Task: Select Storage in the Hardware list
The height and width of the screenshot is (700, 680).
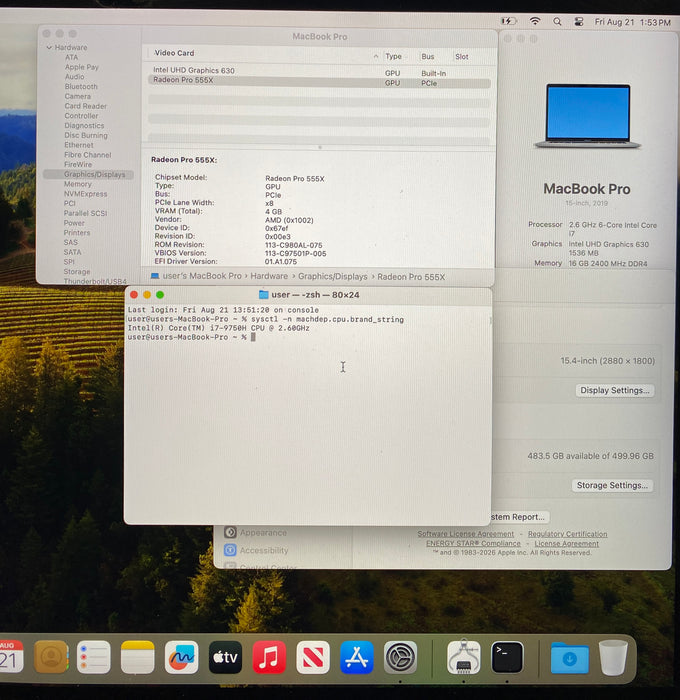Action: (x=77, y=271)
